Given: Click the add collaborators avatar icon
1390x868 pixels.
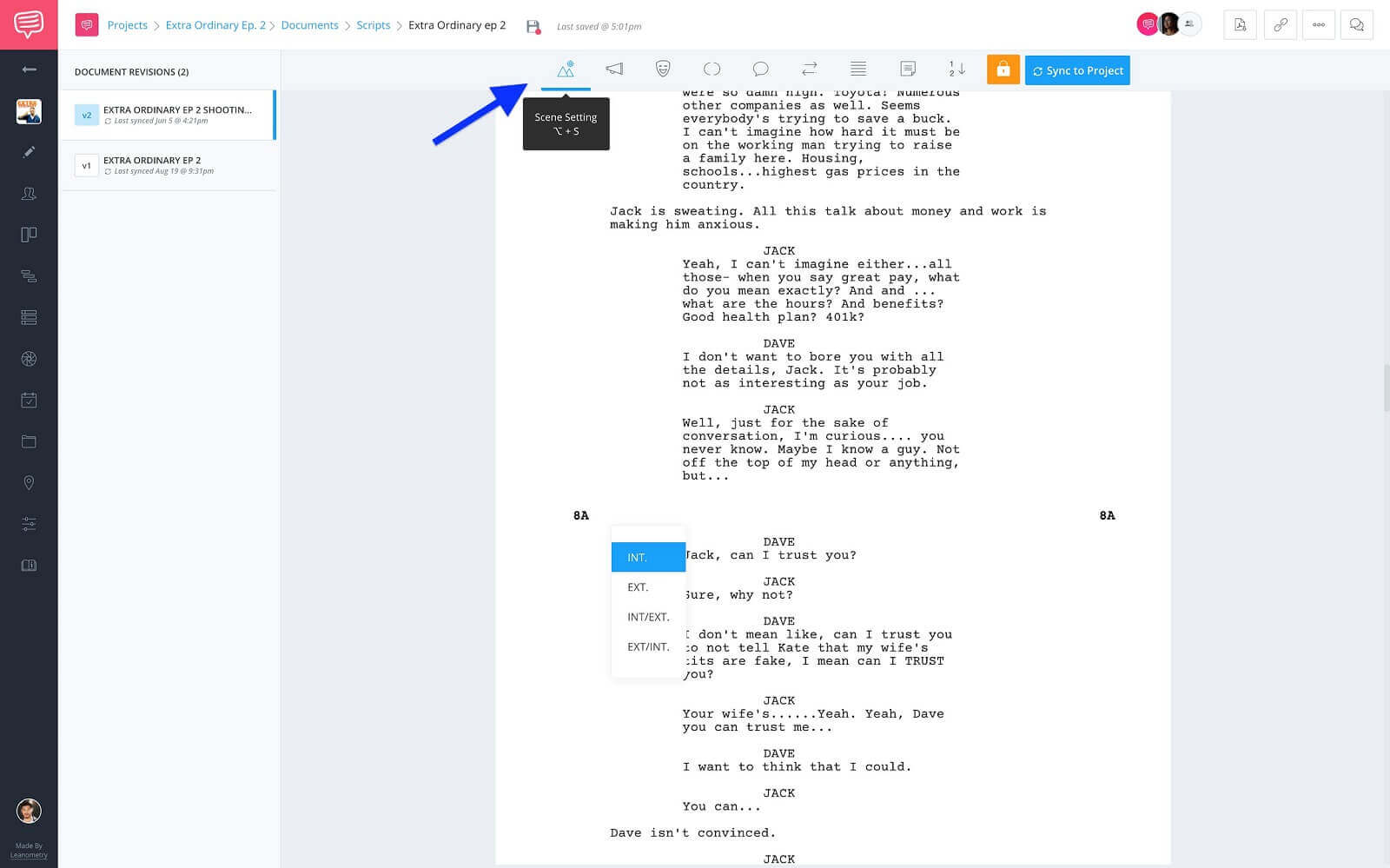Looking at the screenshot, I should point(1190,24).
